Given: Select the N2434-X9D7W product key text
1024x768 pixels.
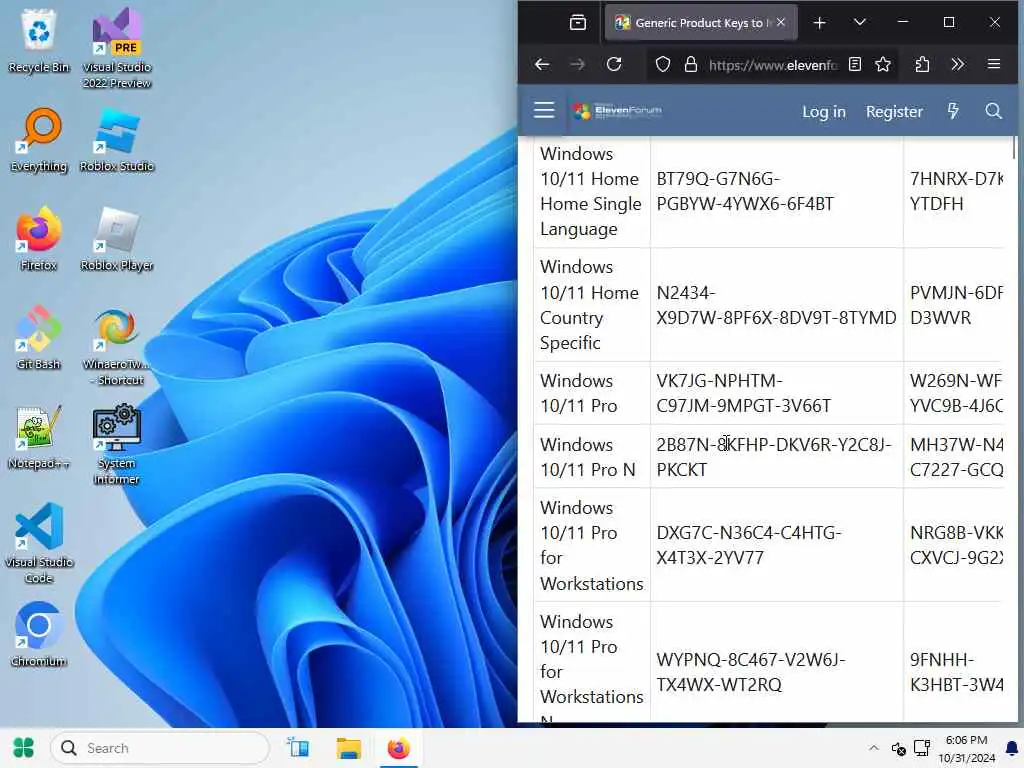Looking at the screenshot, I should point(776,305).
